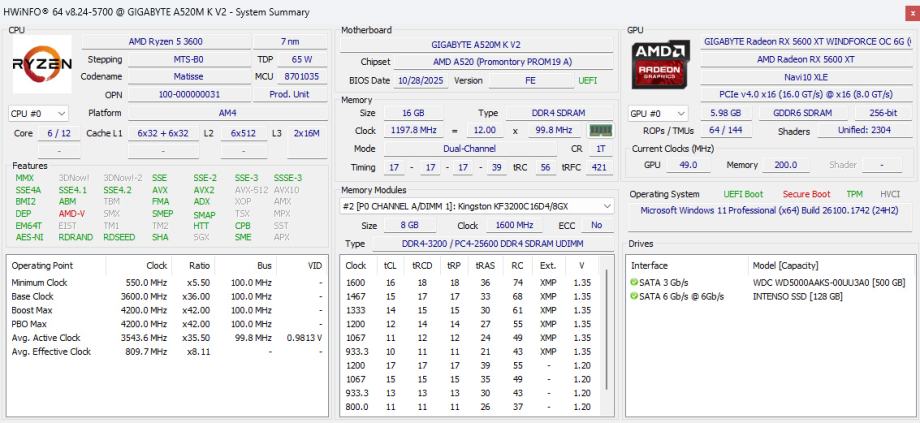Select the WDC WD5000AAKS-00UU3A0 drive row

point(769,283)
